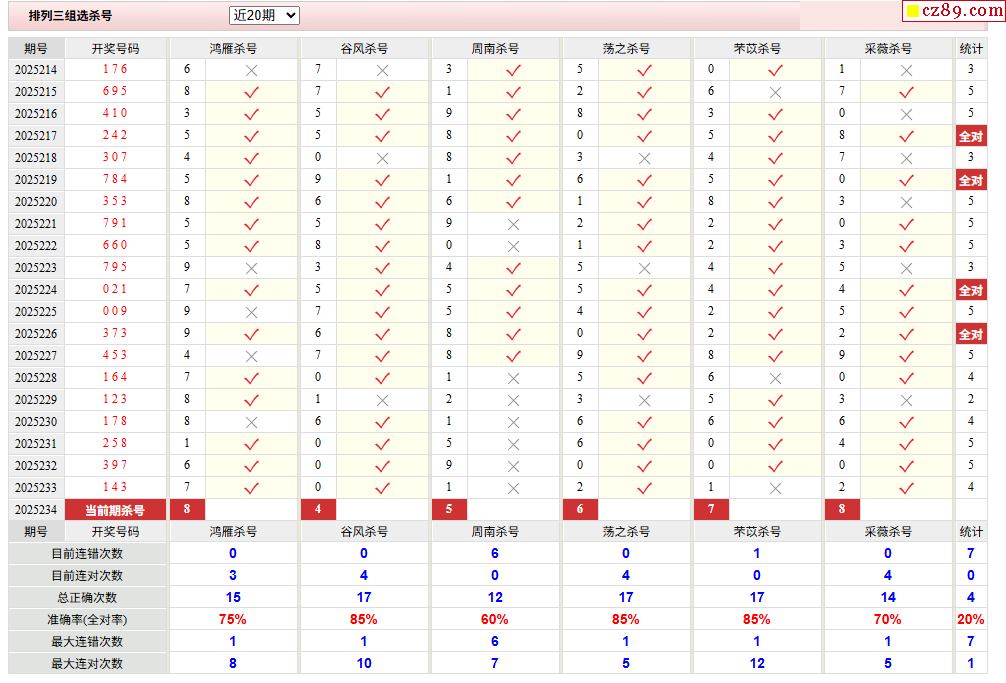
Task: Click draw number 695 for issue 2025215
Action: [x=115, y=91]
